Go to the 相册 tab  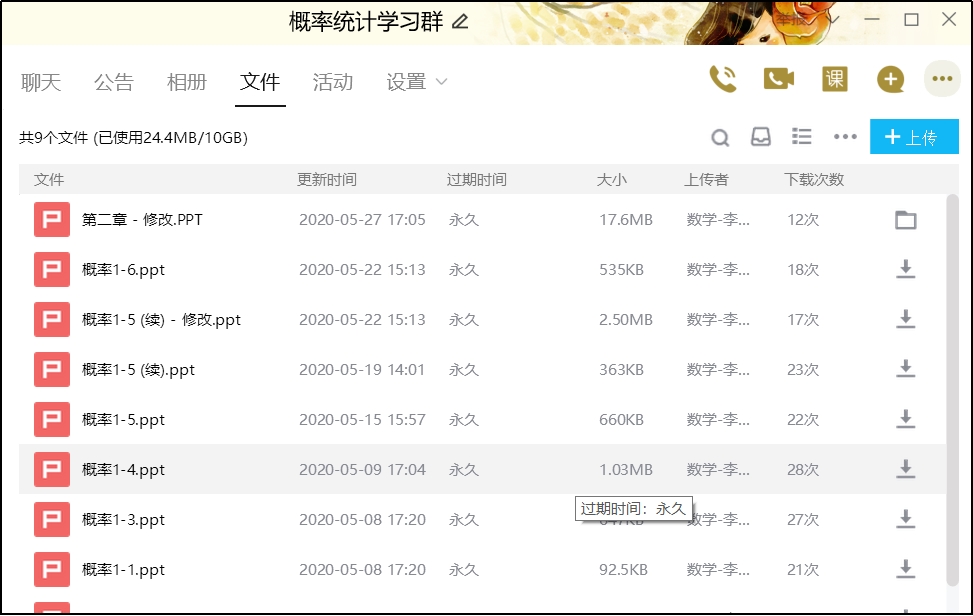187,82
